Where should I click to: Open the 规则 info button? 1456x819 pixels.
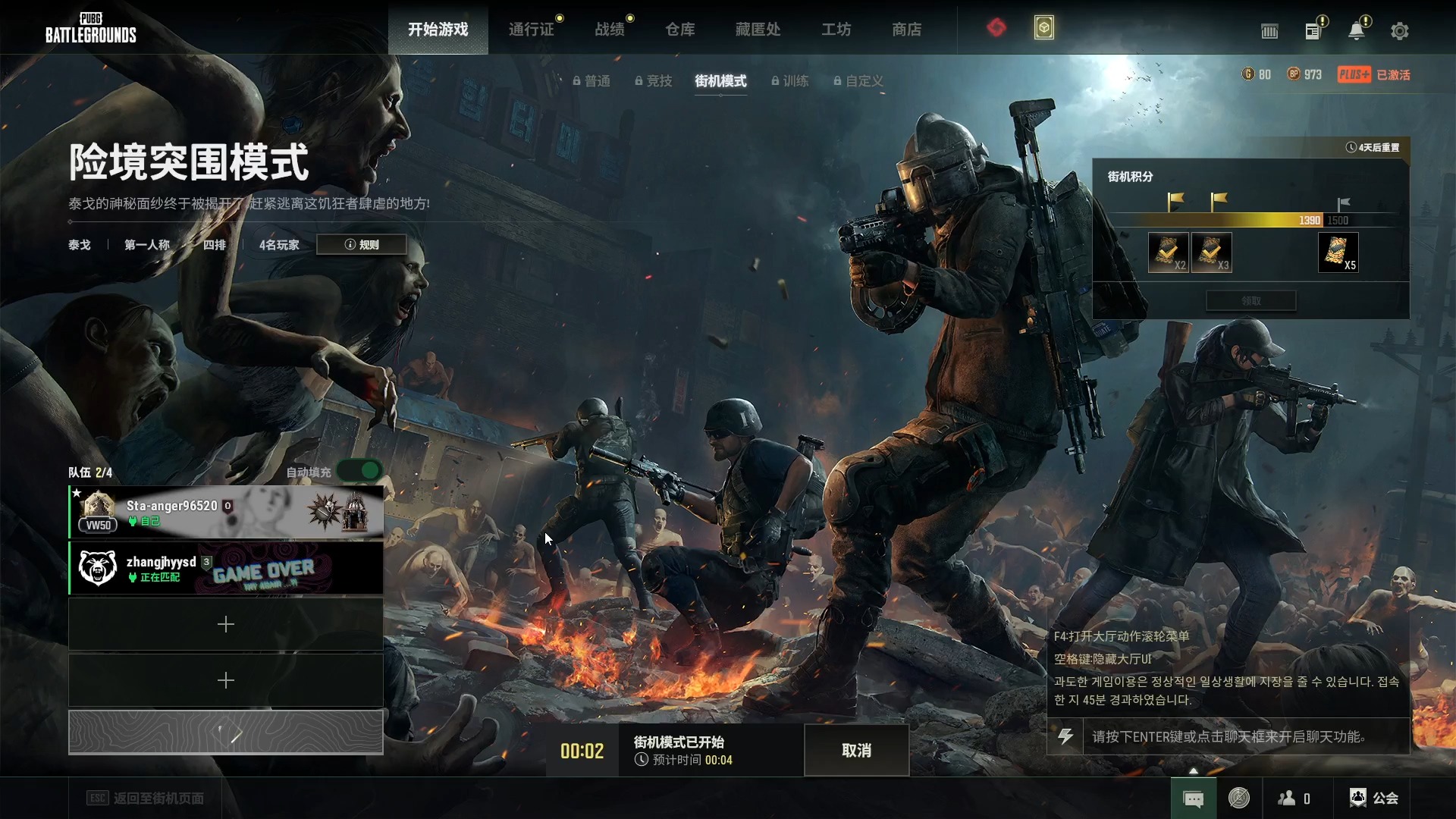(362, 244)
